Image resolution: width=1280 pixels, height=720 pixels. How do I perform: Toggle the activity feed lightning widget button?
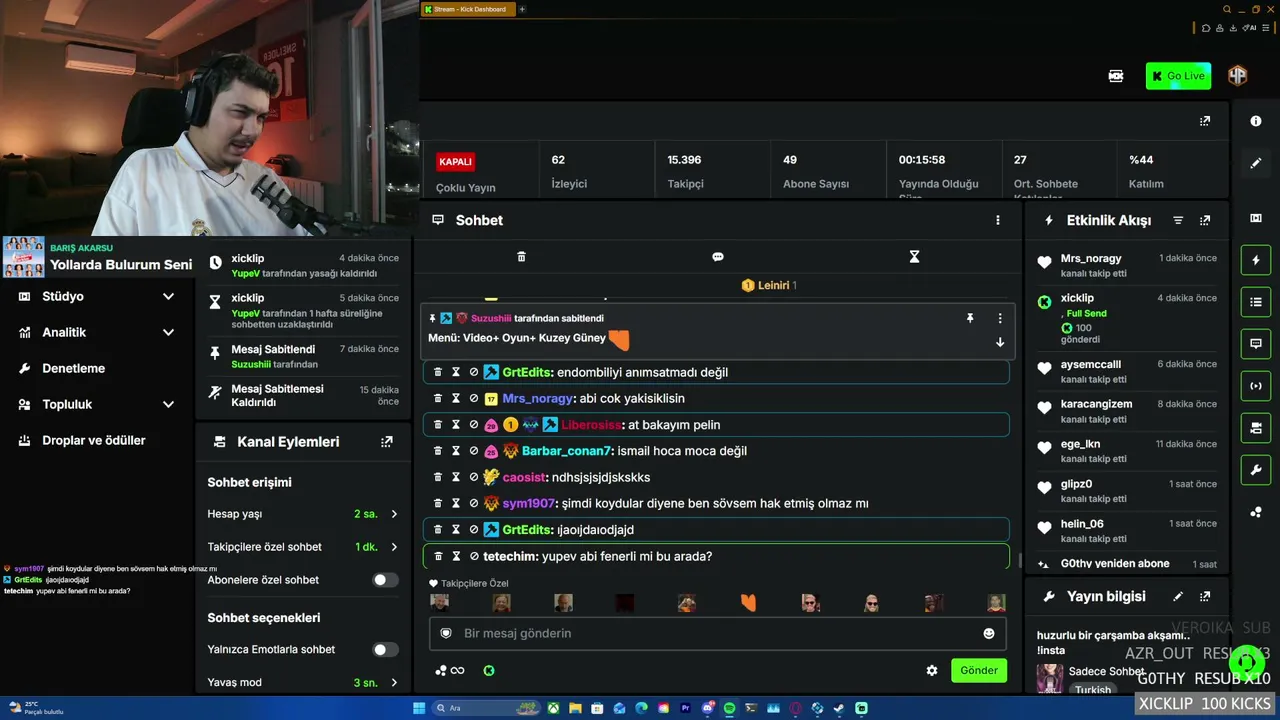pos(1256,261)
